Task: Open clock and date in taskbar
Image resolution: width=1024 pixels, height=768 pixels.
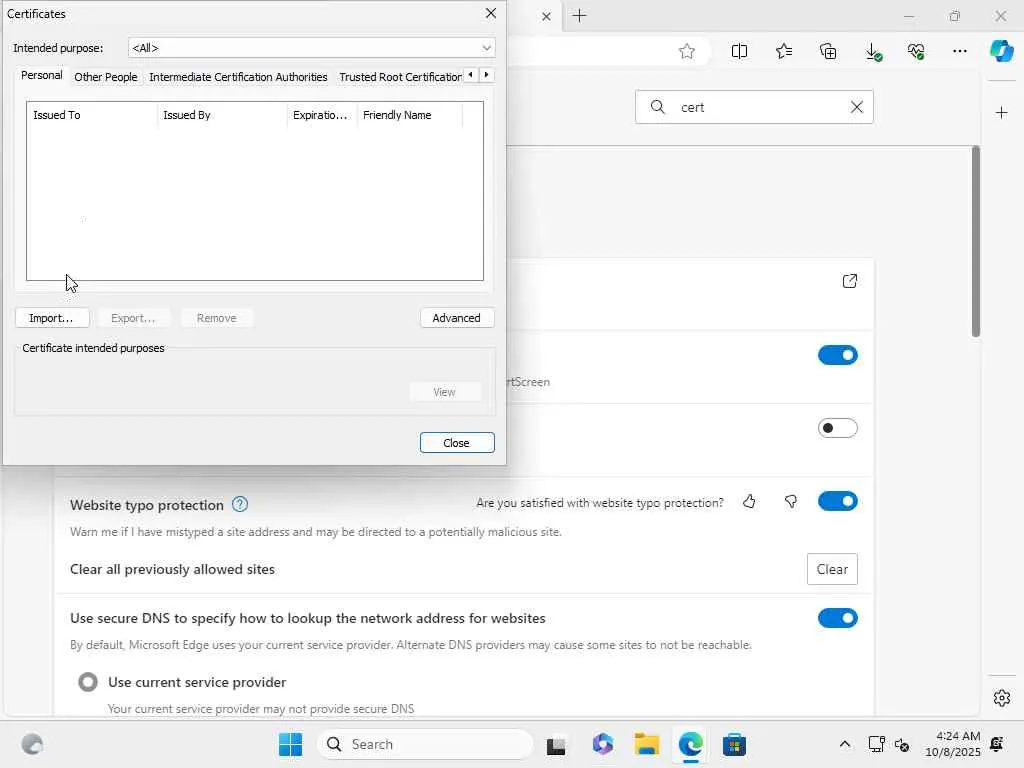Action: (x=952, y=744)
